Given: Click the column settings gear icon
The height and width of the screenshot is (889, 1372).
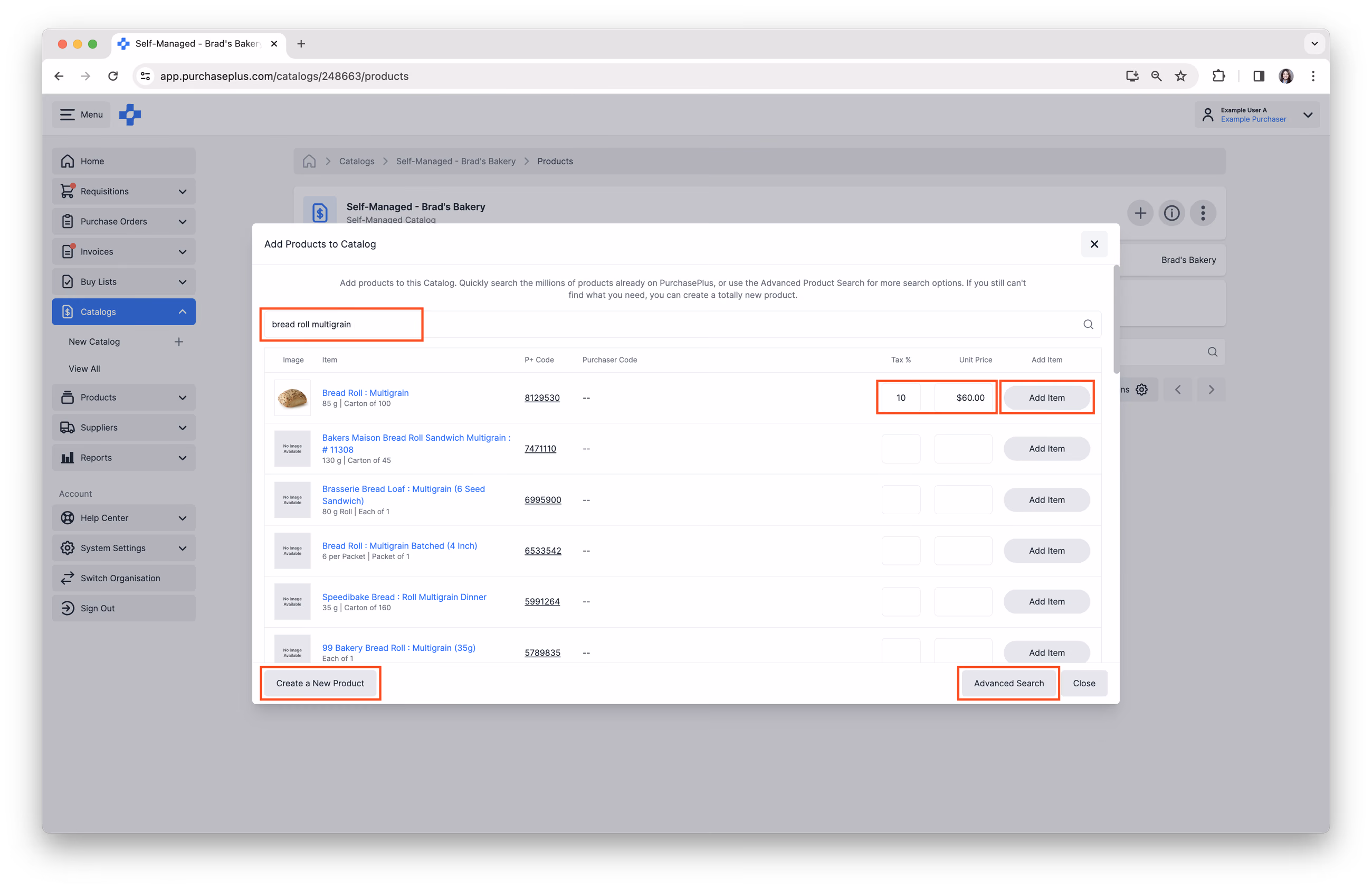Looking at the screenshot, I should click(1141, 389).
